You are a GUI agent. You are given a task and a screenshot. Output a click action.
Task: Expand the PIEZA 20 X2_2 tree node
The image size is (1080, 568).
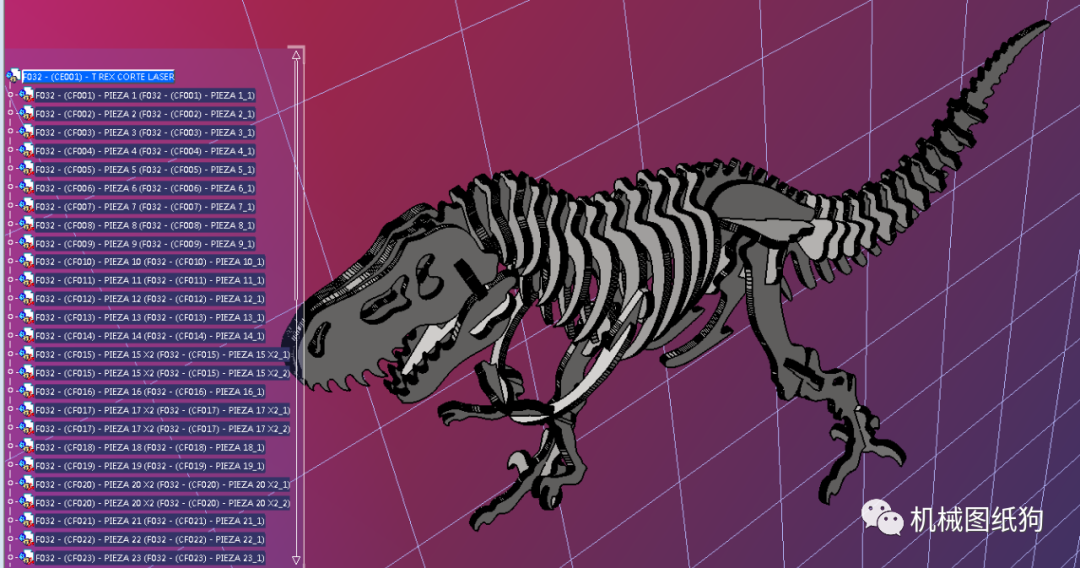[10, 503]
